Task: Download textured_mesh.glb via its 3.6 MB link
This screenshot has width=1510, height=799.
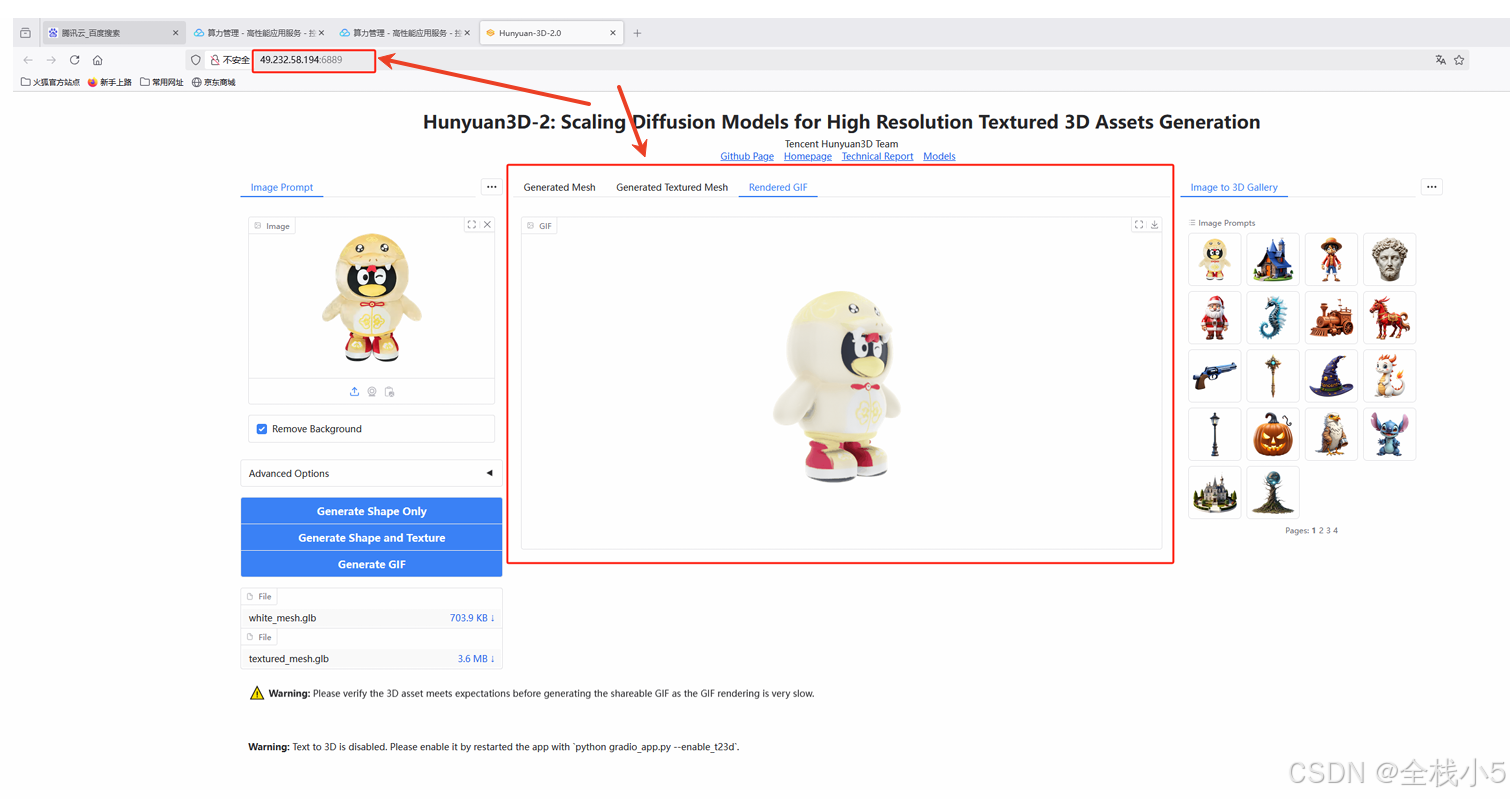Action: click(x=476, y=659)
